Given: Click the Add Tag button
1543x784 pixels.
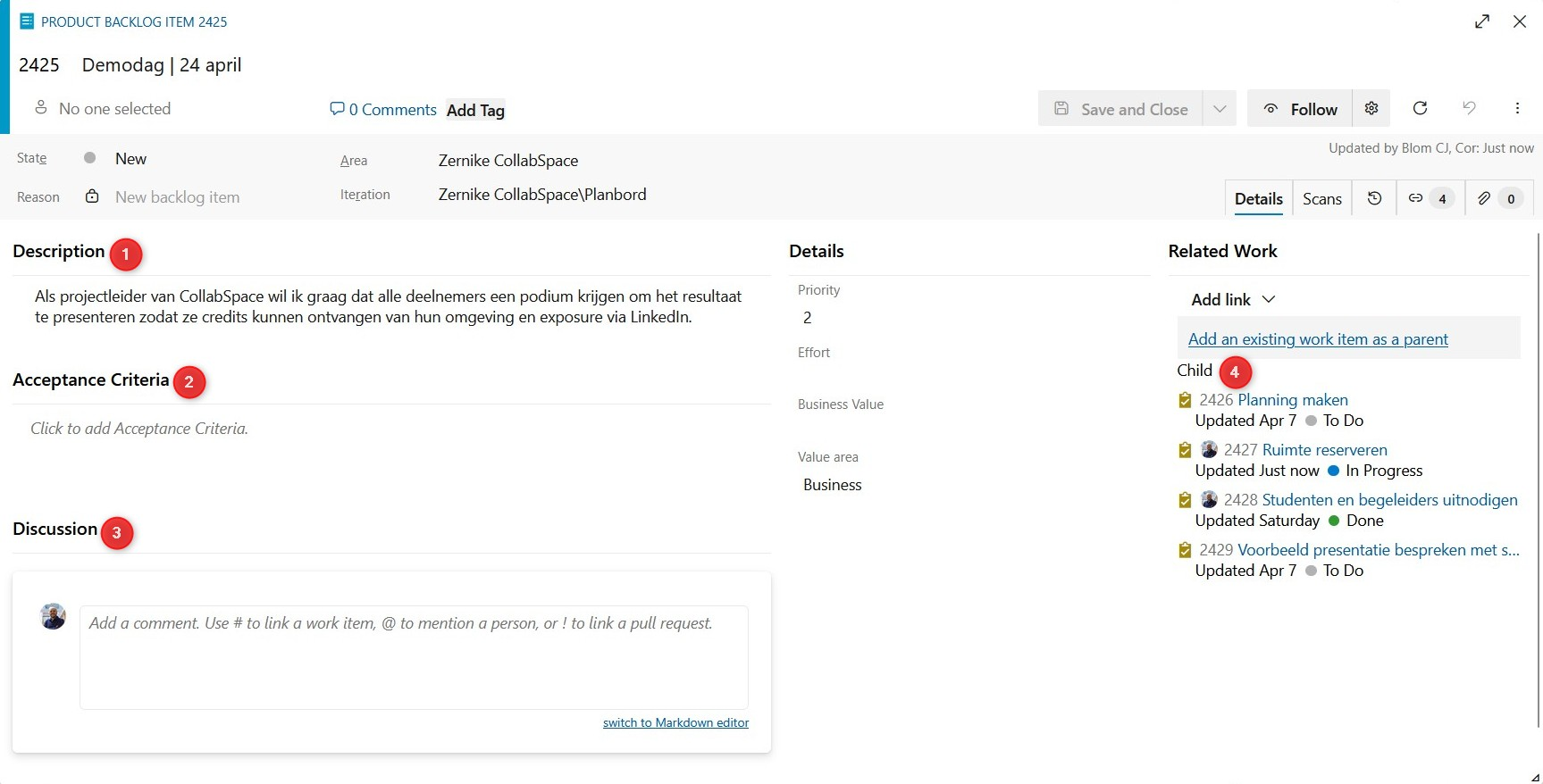Looking at the screenshot, I should (475, 110).
